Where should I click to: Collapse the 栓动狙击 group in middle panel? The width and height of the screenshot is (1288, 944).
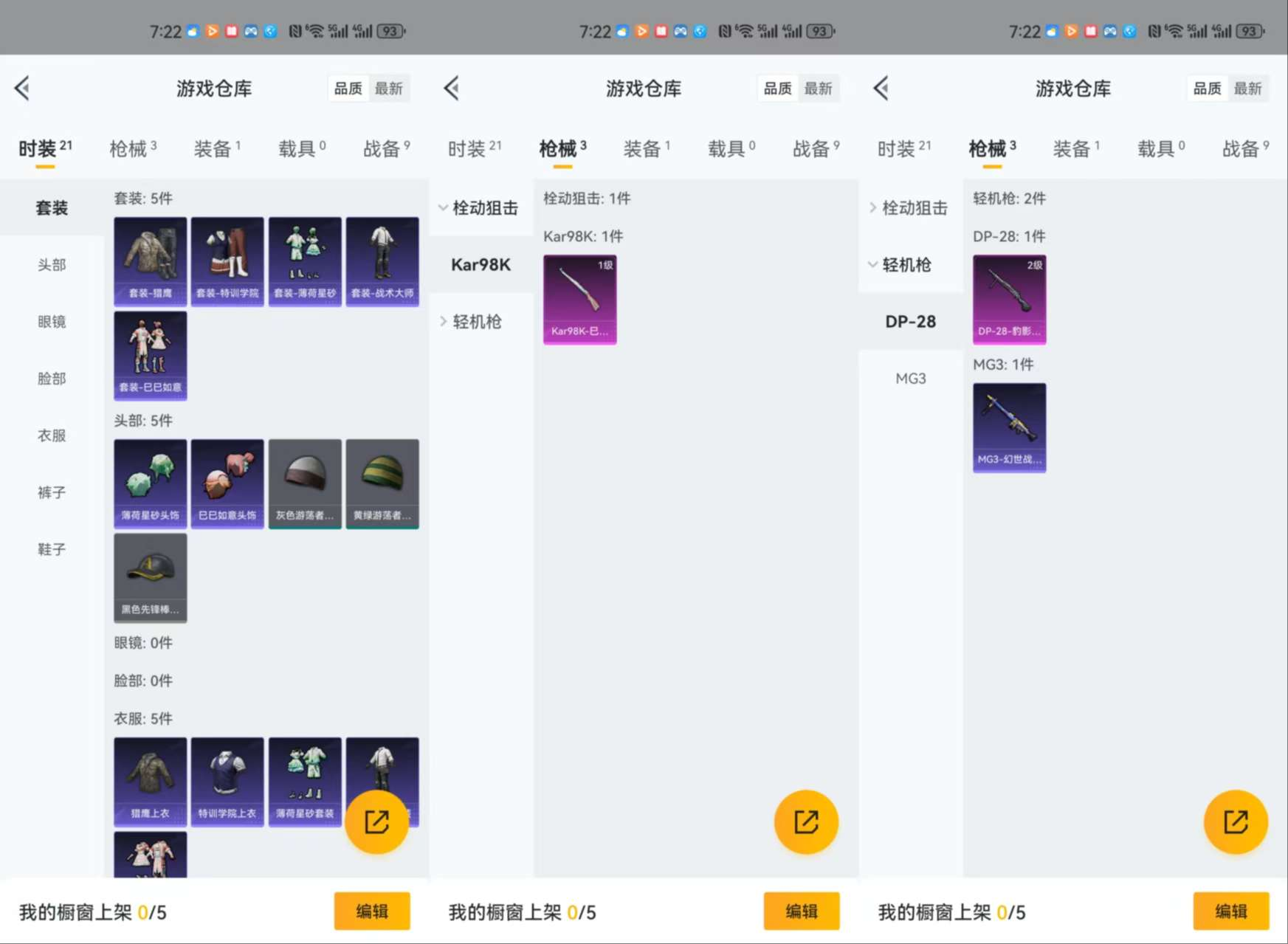click(481, 208)
